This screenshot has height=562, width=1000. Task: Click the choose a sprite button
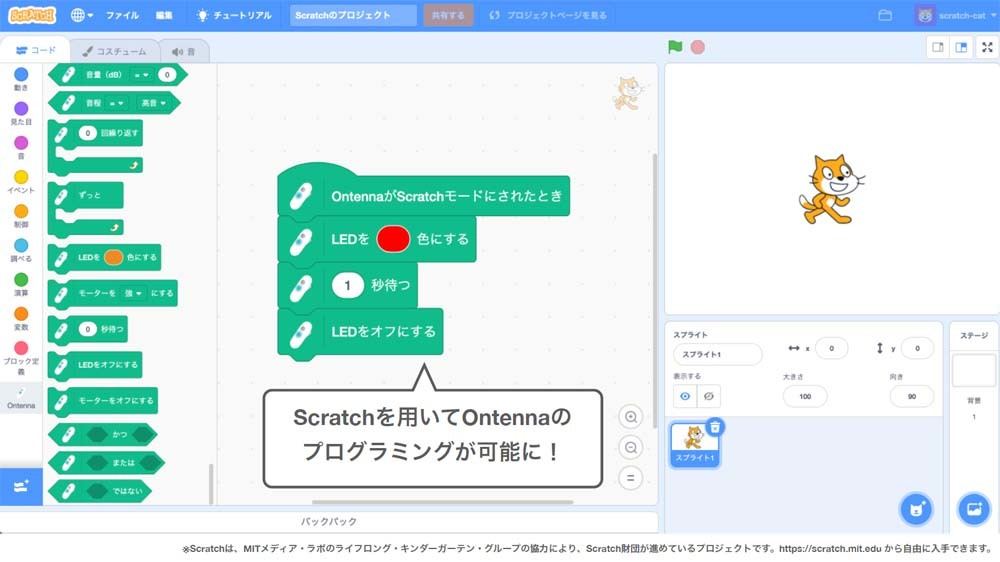pyautogui.click(x=916, y=509)
